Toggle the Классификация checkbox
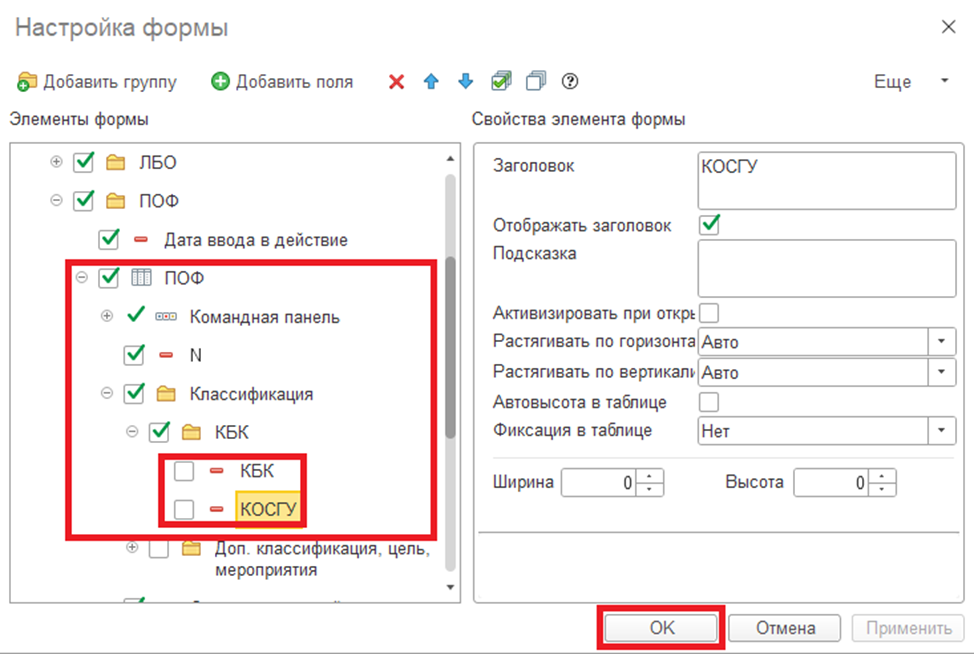Viewport: 974px width, 654px height. tap(134, 393)
